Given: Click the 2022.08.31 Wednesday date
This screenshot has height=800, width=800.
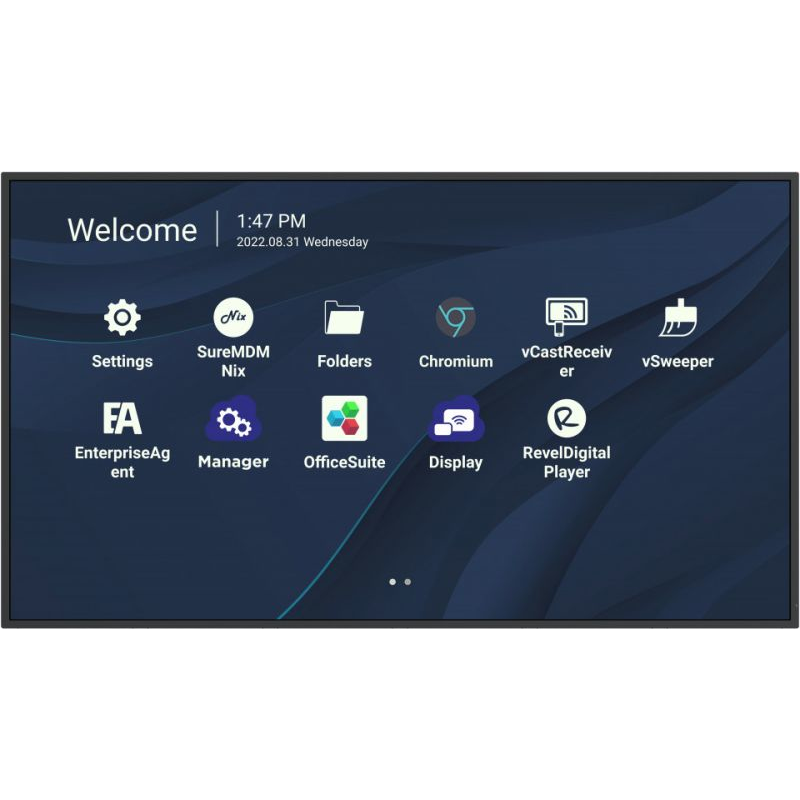Looking at the screenshot, I should pos(303,242).
